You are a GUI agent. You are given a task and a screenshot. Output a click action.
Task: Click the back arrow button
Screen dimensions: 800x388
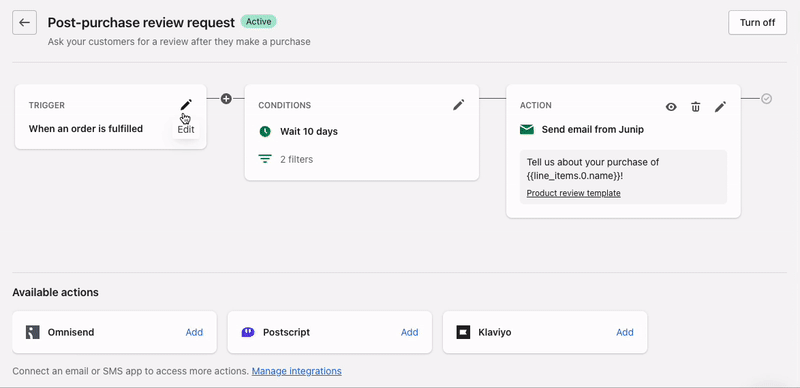pyautogui.click(x=24, y=22)
